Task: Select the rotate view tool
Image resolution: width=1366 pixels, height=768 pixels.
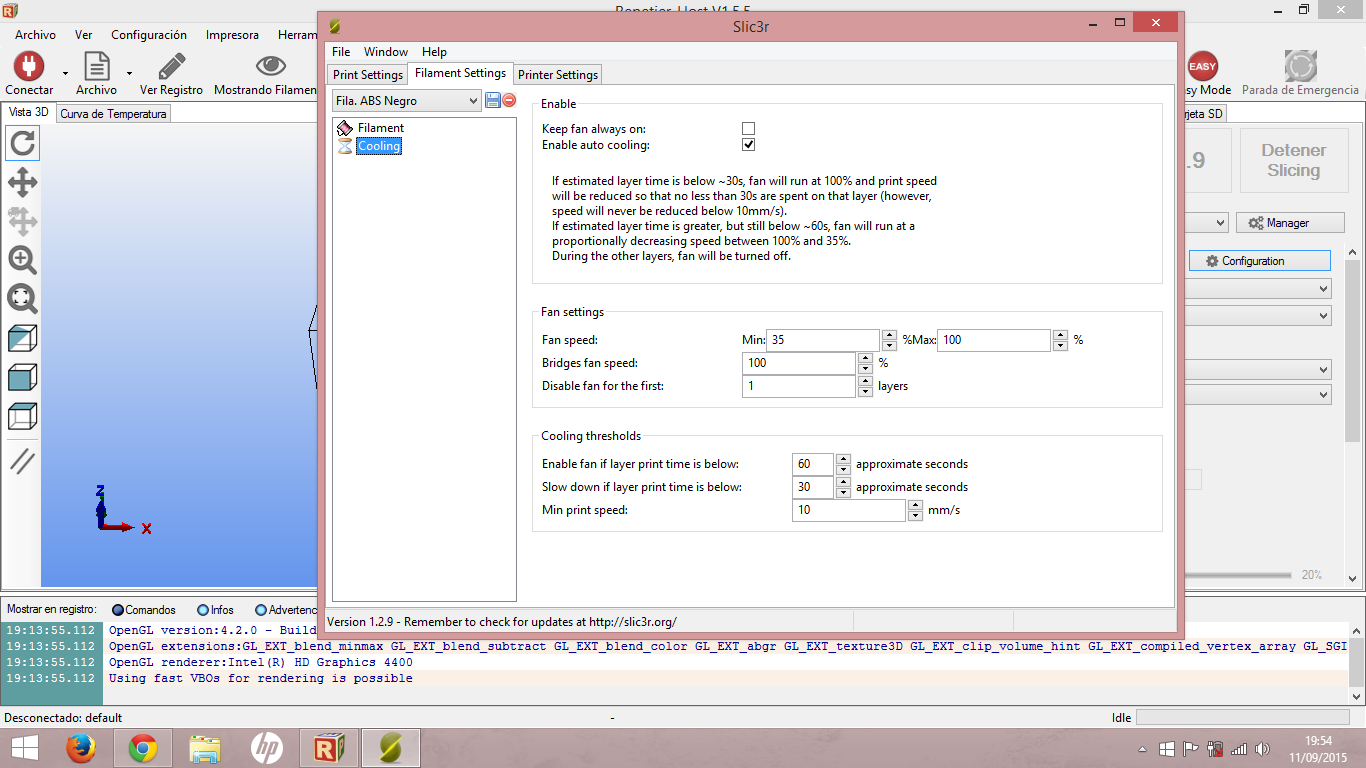Action: point(22,144)
